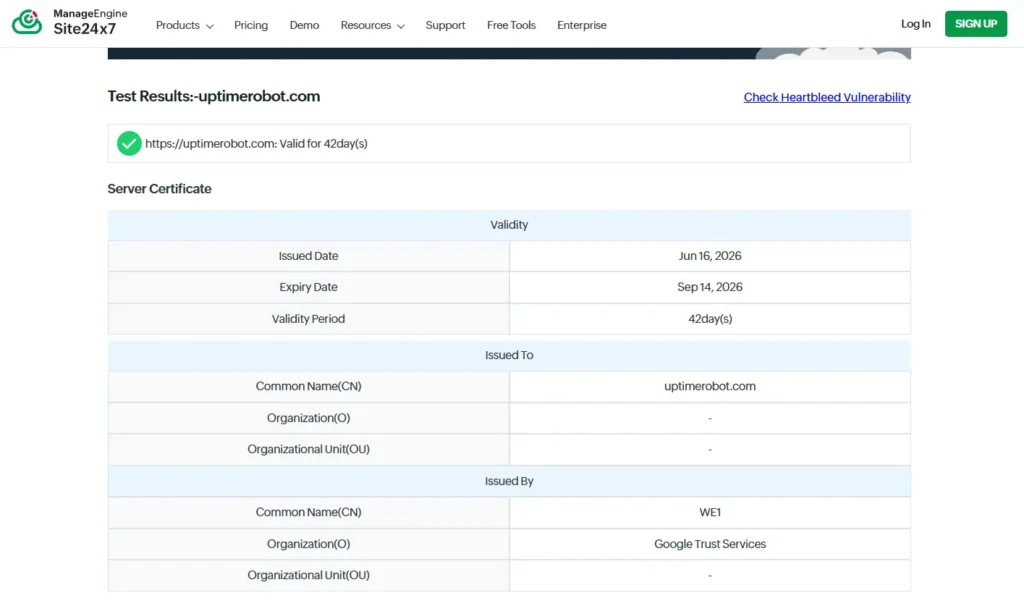Select the 'Google Trust Services' value
The width and height of the screenshot is (1024, 606).
click(x=710, y=544)
